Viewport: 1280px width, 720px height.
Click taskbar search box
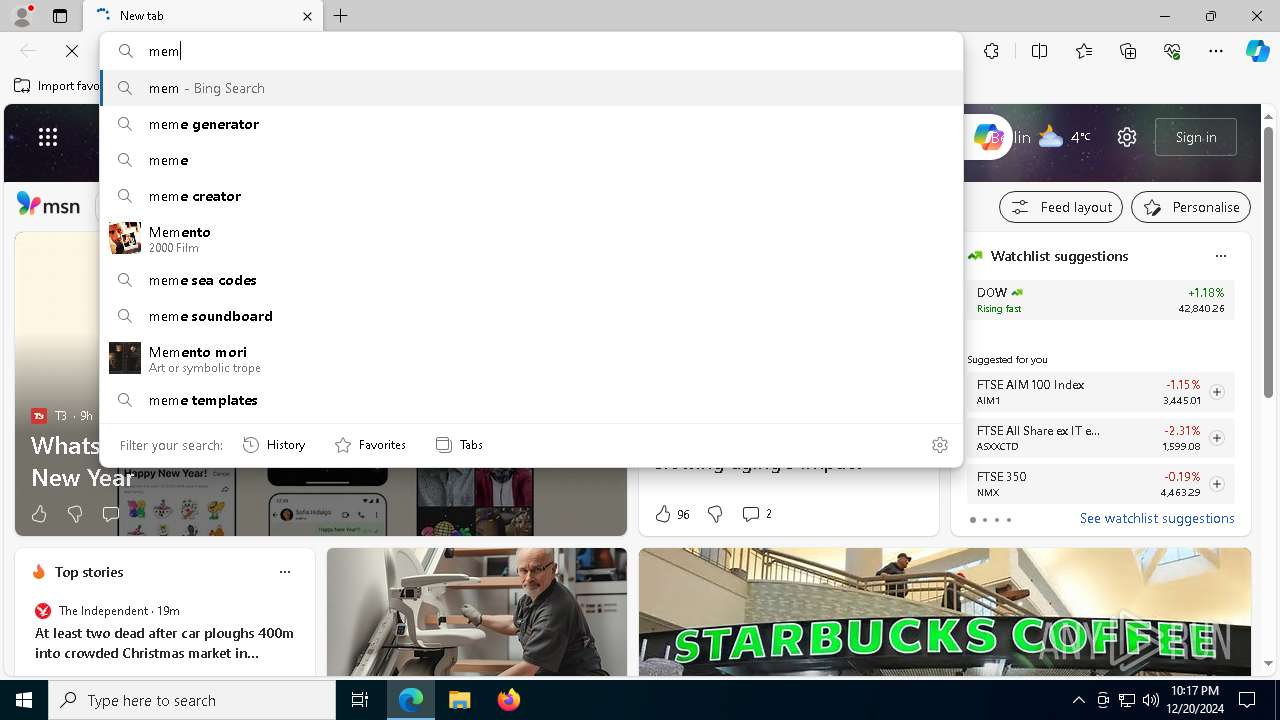(x=192, y=700)
